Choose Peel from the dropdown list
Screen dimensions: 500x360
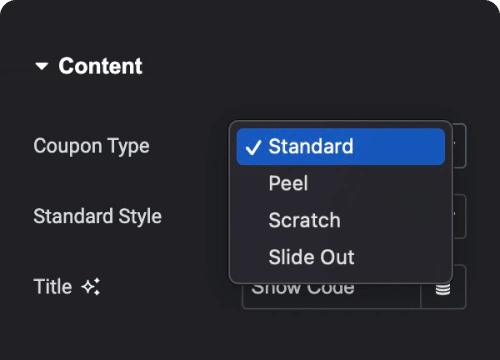288,183
